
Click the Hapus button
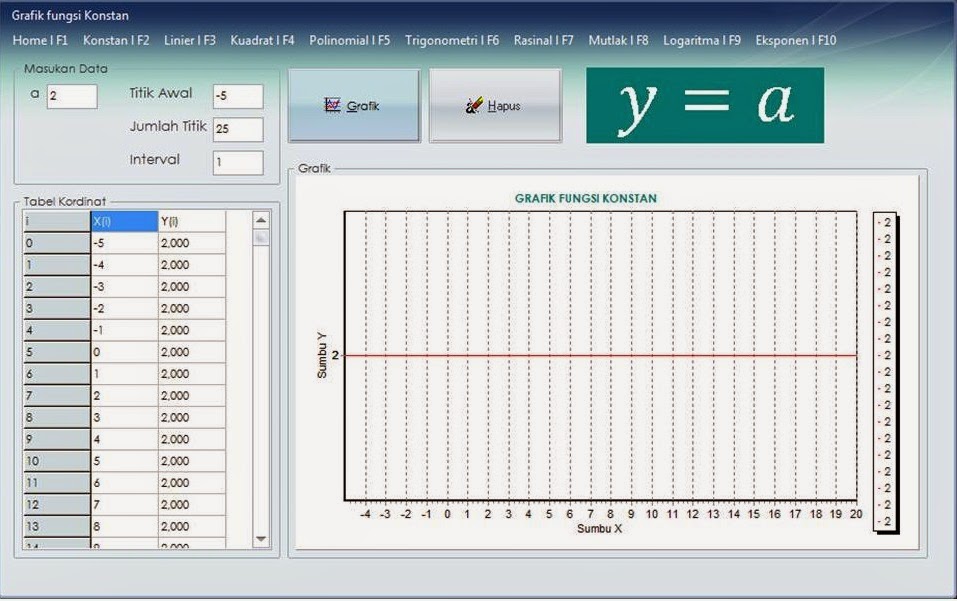[495, 106]
